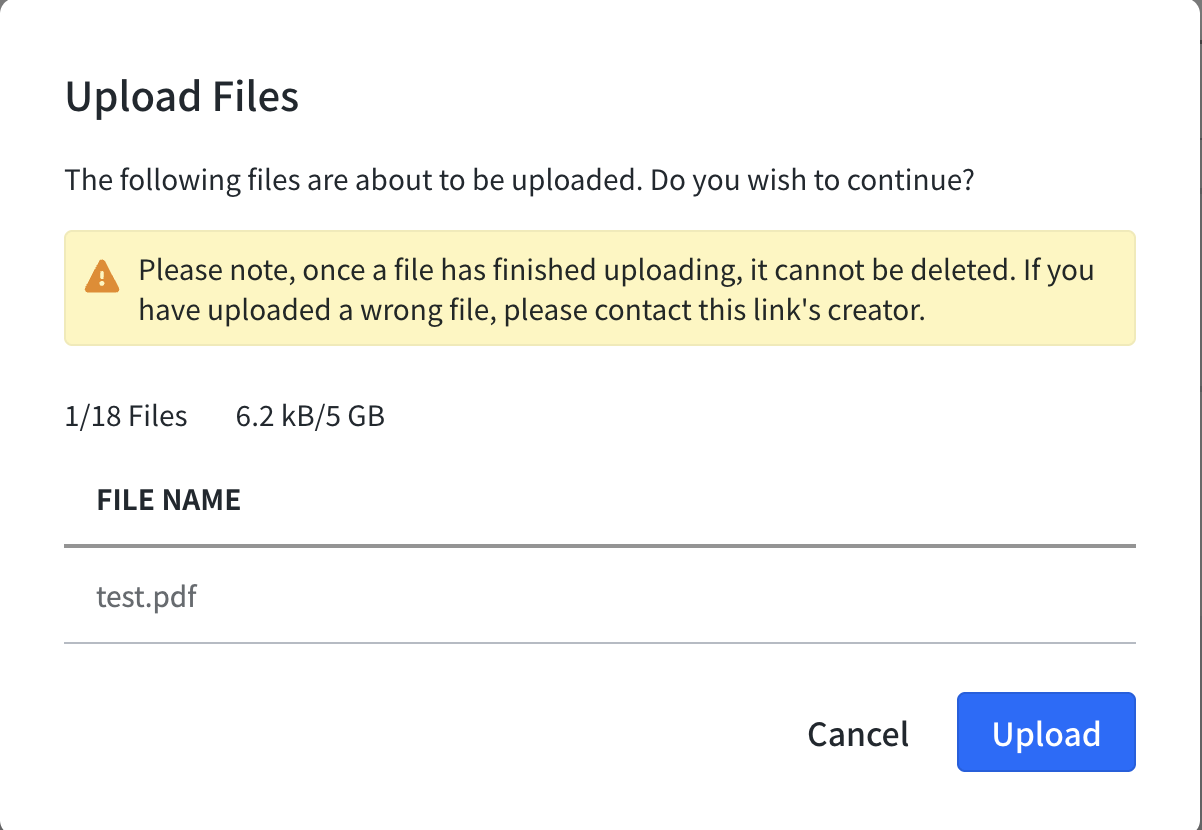Click empty space right of FILE NAME header
The image size is (1202, 830).
(688, 500)
